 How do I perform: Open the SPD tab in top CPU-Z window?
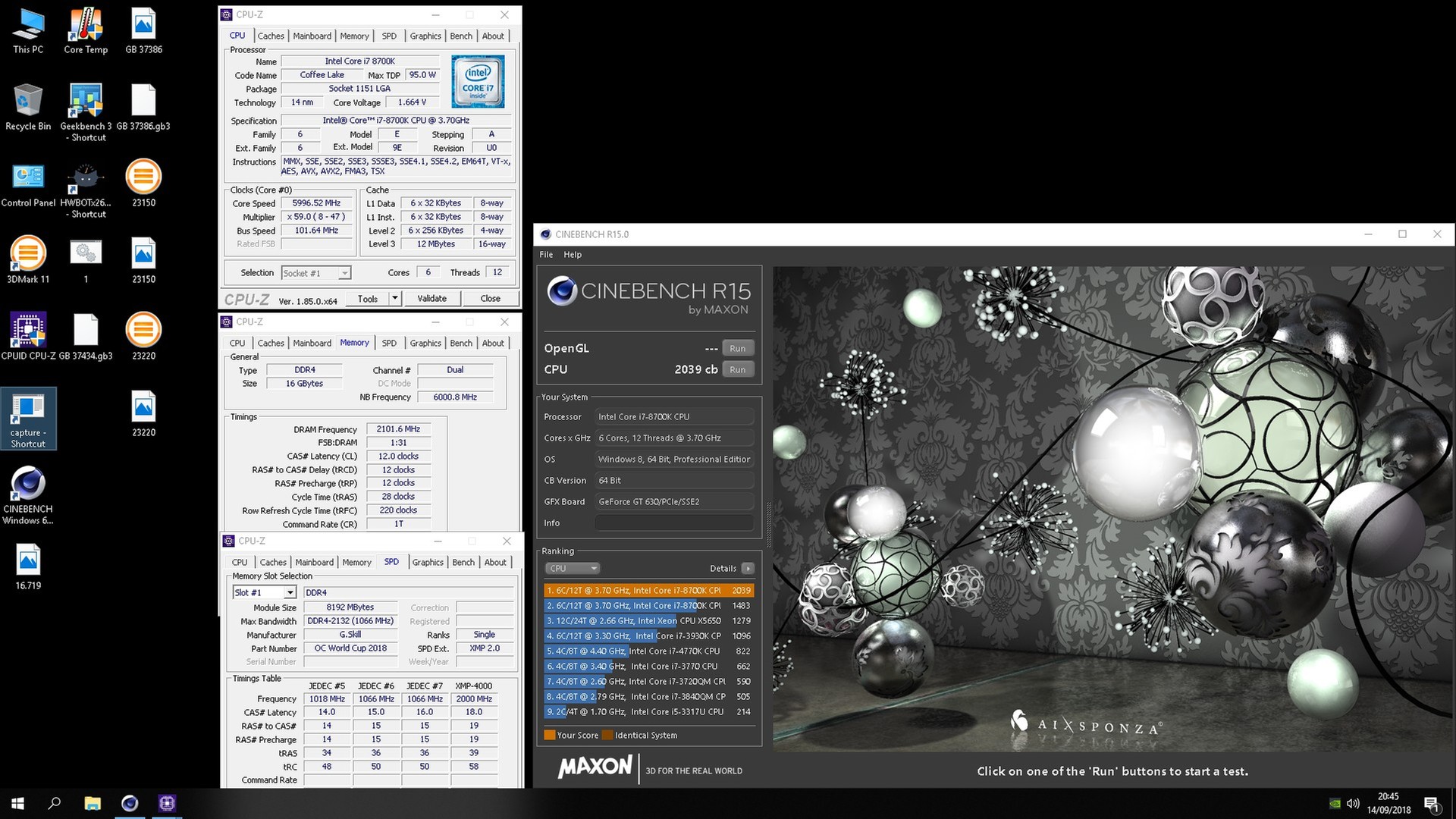(389, 36)
